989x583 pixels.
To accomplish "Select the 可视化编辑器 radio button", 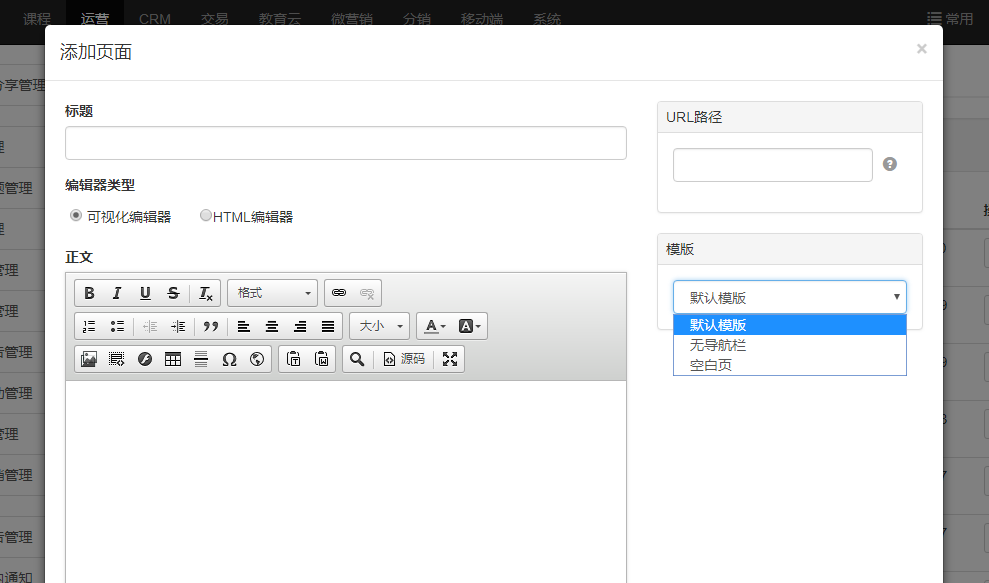I will 76,216.
